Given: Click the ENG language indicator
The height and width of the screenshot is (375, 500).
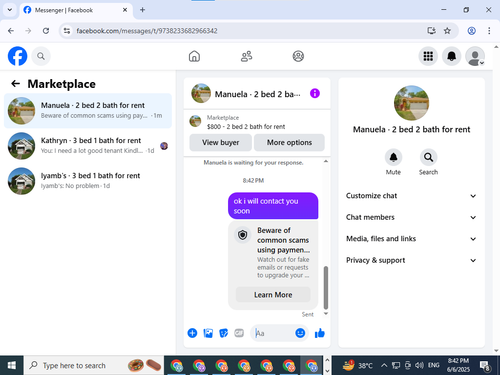Looking at the screenshot, I should pos(433,365).
